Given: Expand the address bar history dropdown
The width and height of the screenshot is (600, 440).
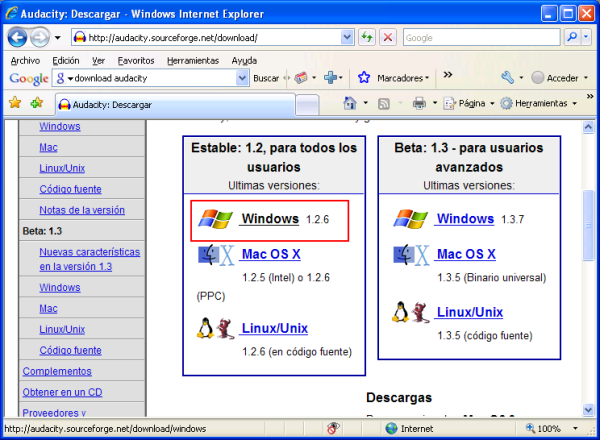Looking at the screenshot, I should 347,37.
